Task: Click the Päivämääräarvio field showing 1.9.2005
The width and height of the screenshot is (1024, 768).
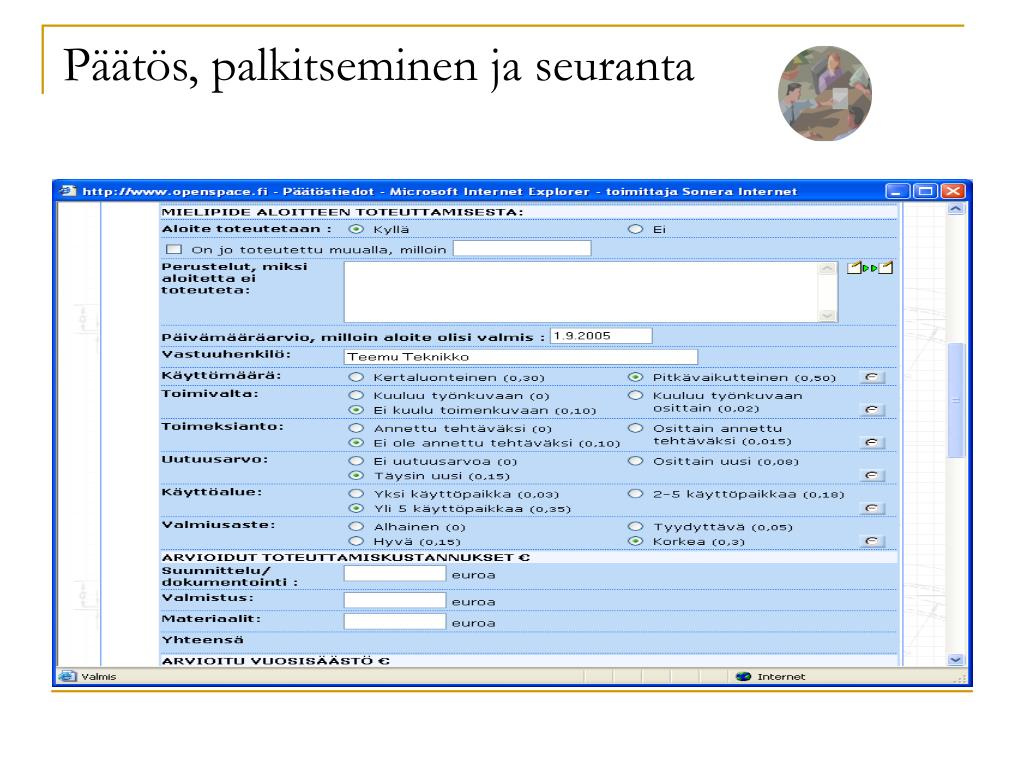Action: (601, 336)
